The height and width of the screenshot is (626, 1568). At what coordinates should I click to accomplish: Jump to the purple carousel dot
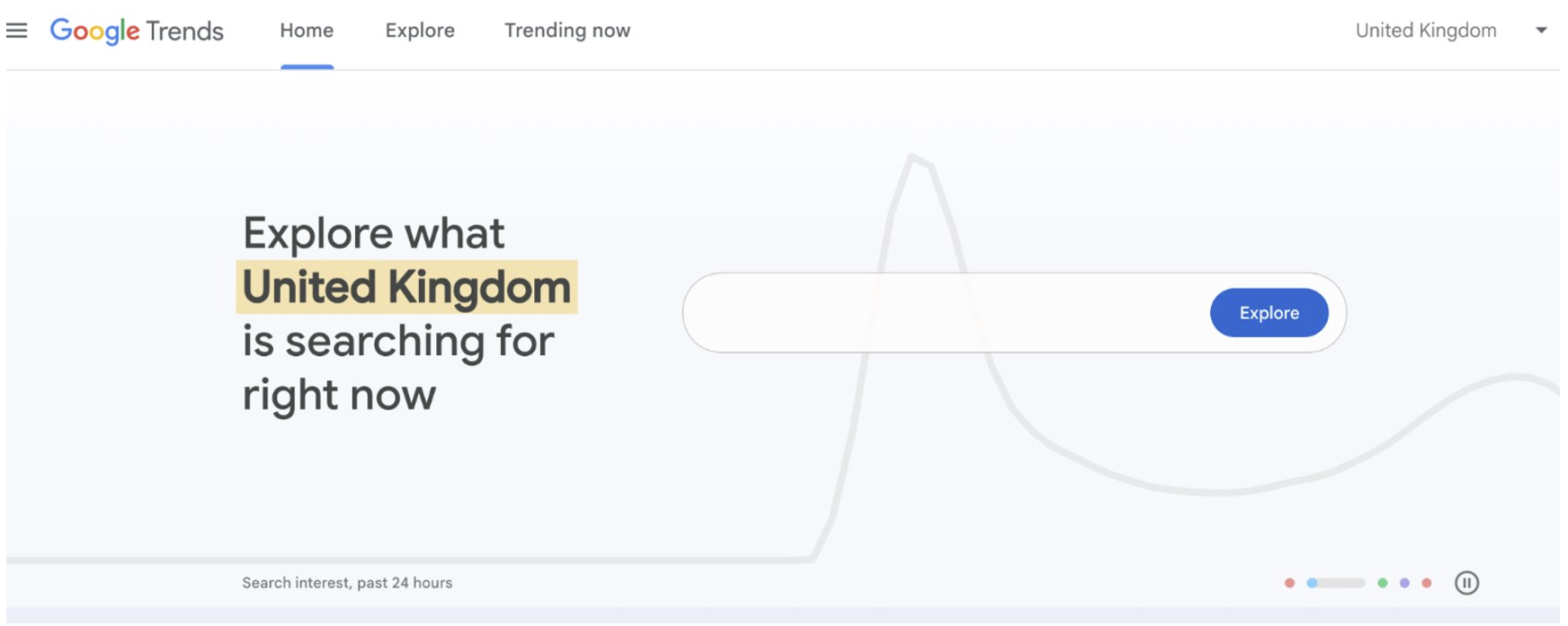tap(1404, 583)
